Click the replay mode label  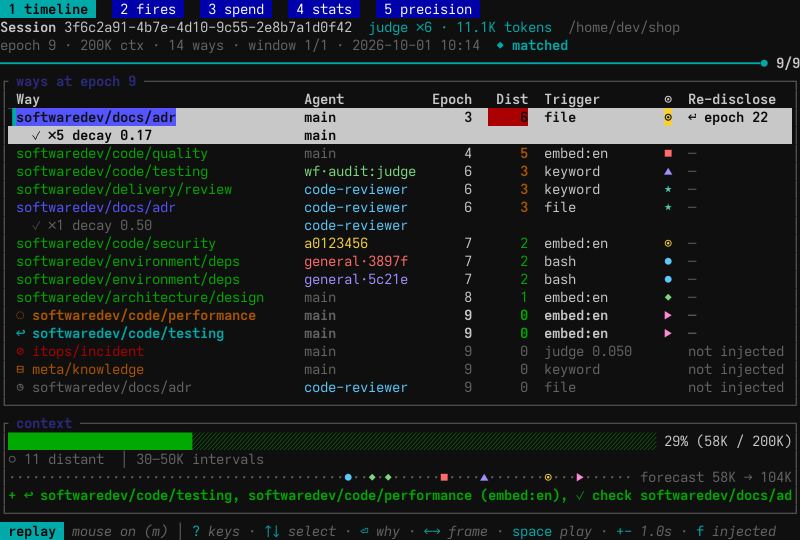point(32,531)
